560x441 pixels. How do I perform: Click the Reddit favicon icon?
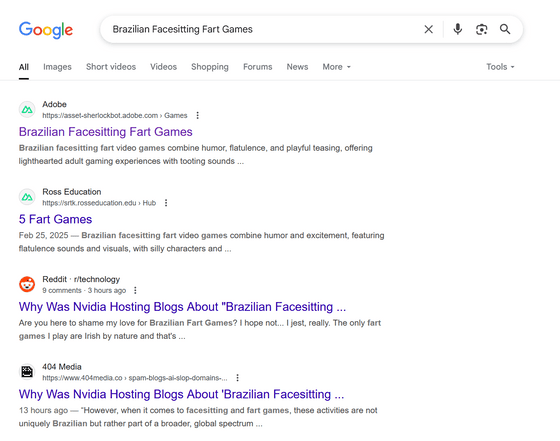pos(27,284)
